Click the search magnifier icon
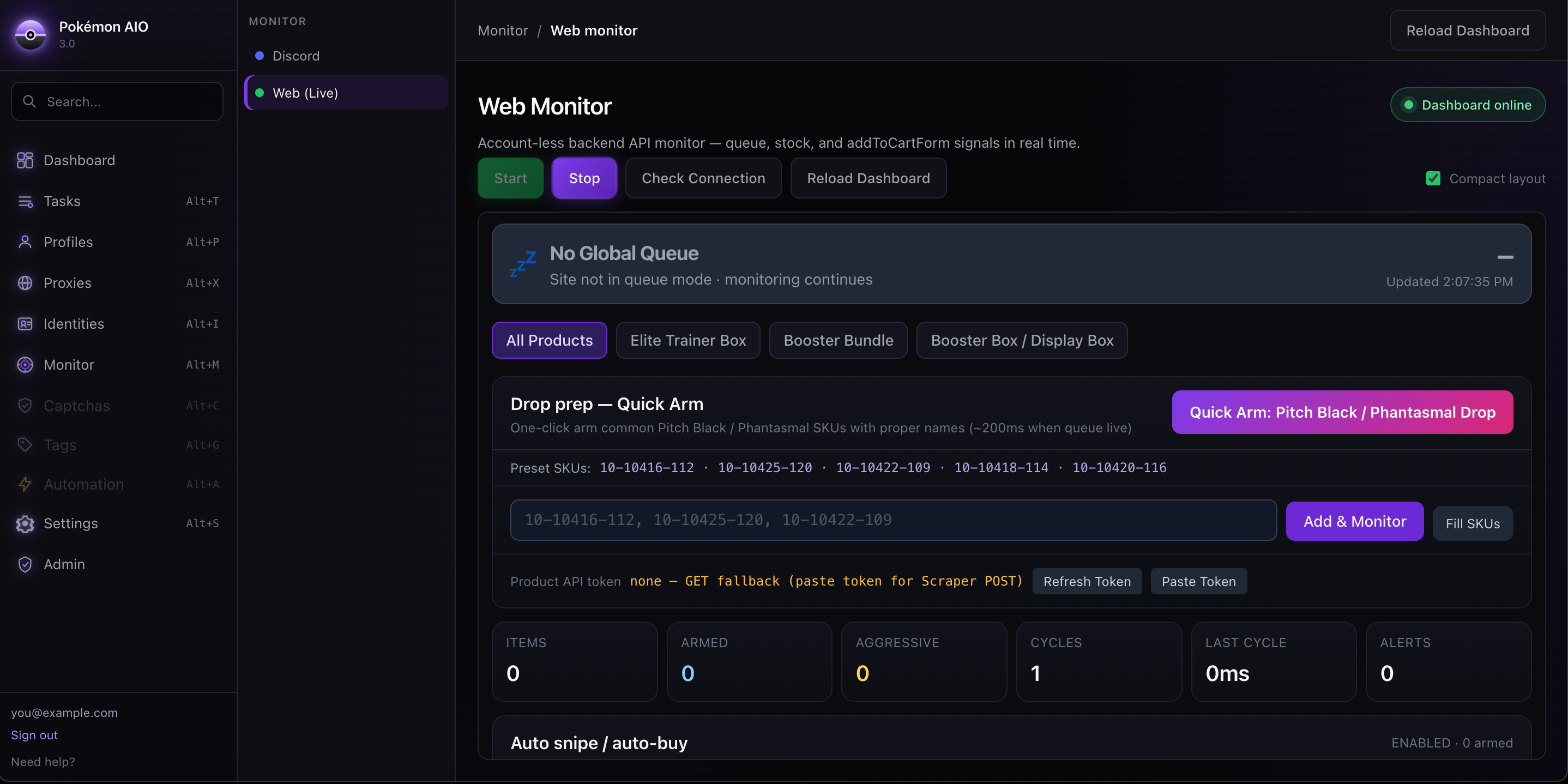 [29, 101]
